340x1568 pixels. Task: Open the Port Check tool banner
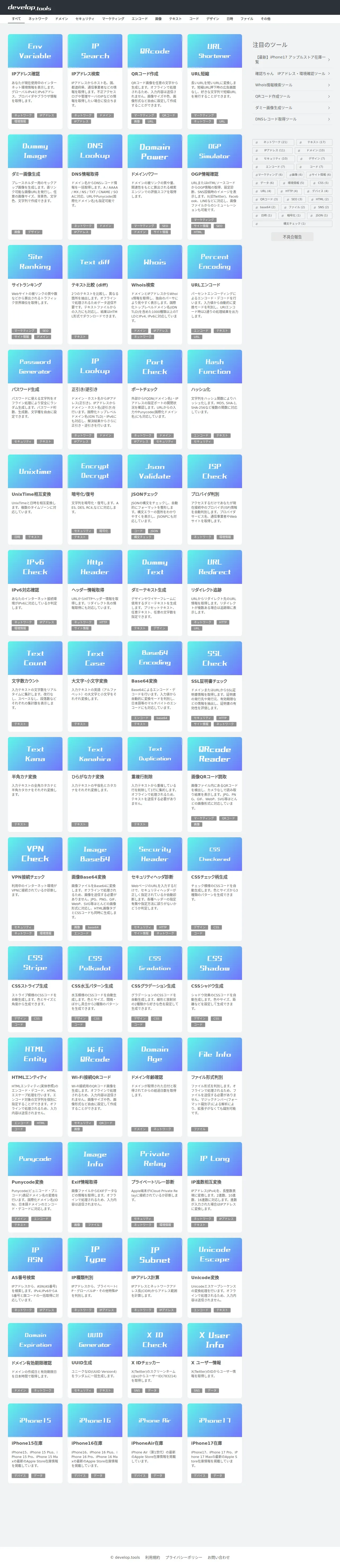coord(155,366)
